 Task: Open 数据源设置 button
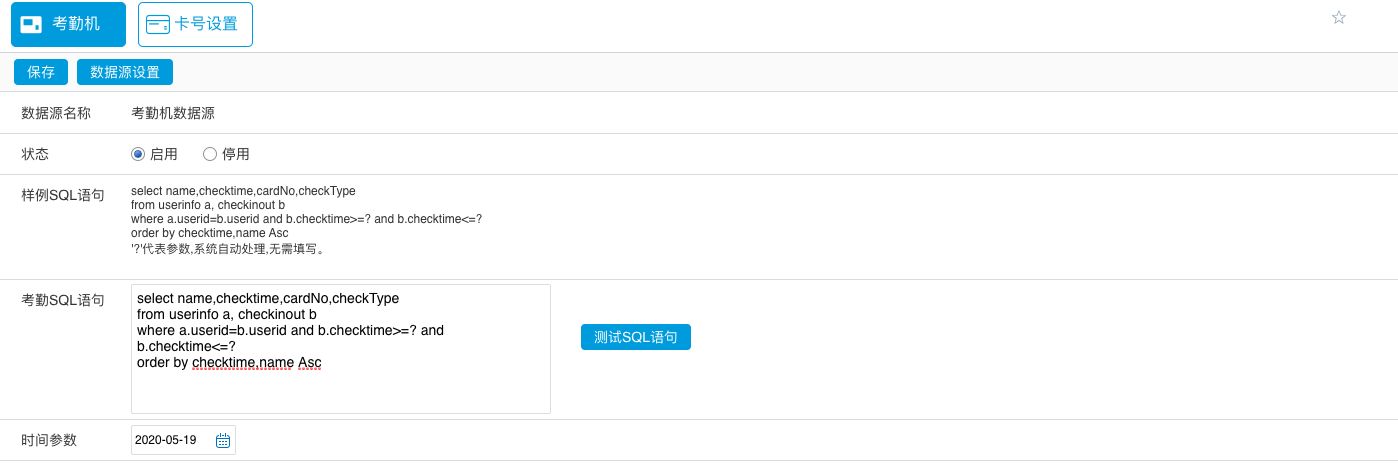[125, 72]
